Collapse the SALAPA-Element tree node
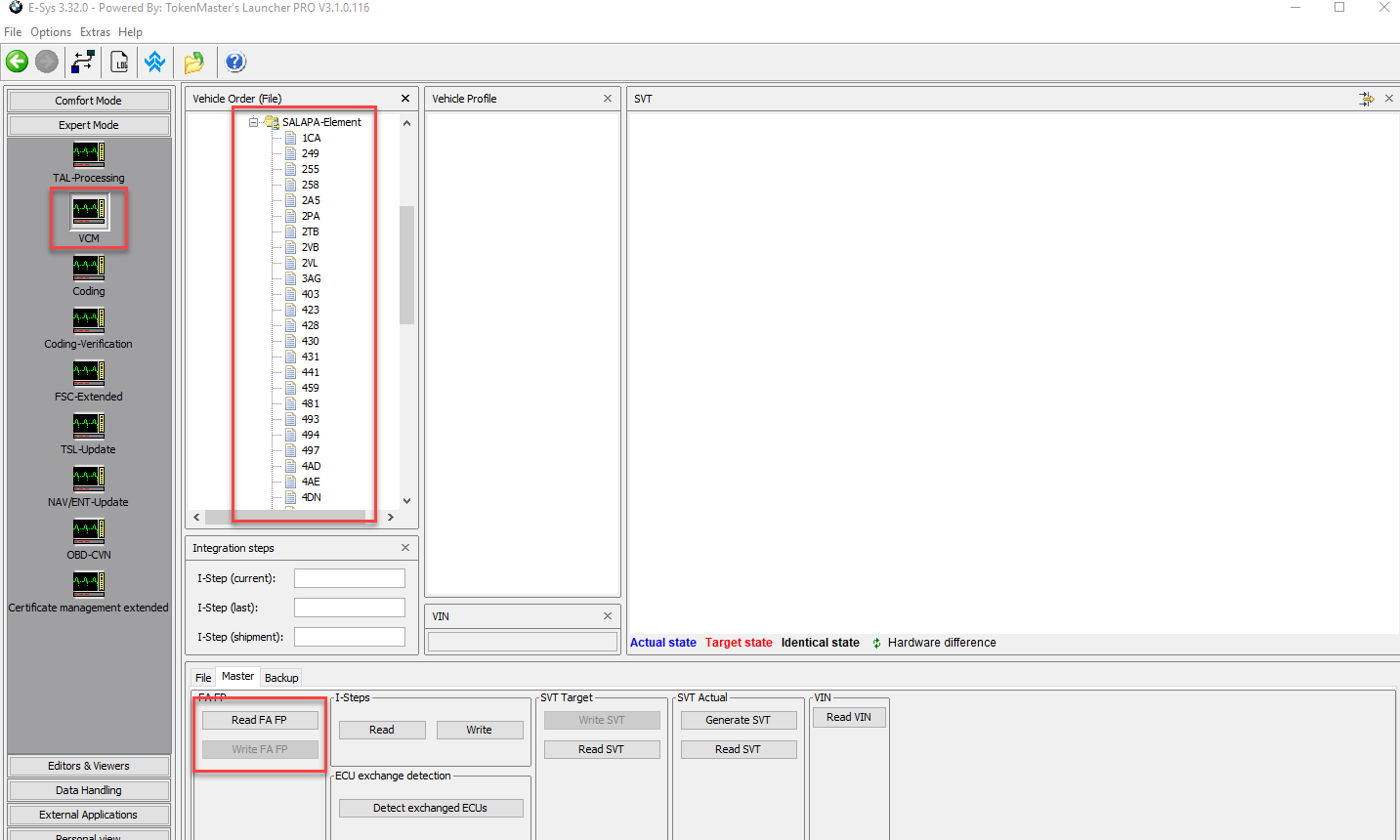The height and width of the screenshot is (840, 1400). click(252, 122)
